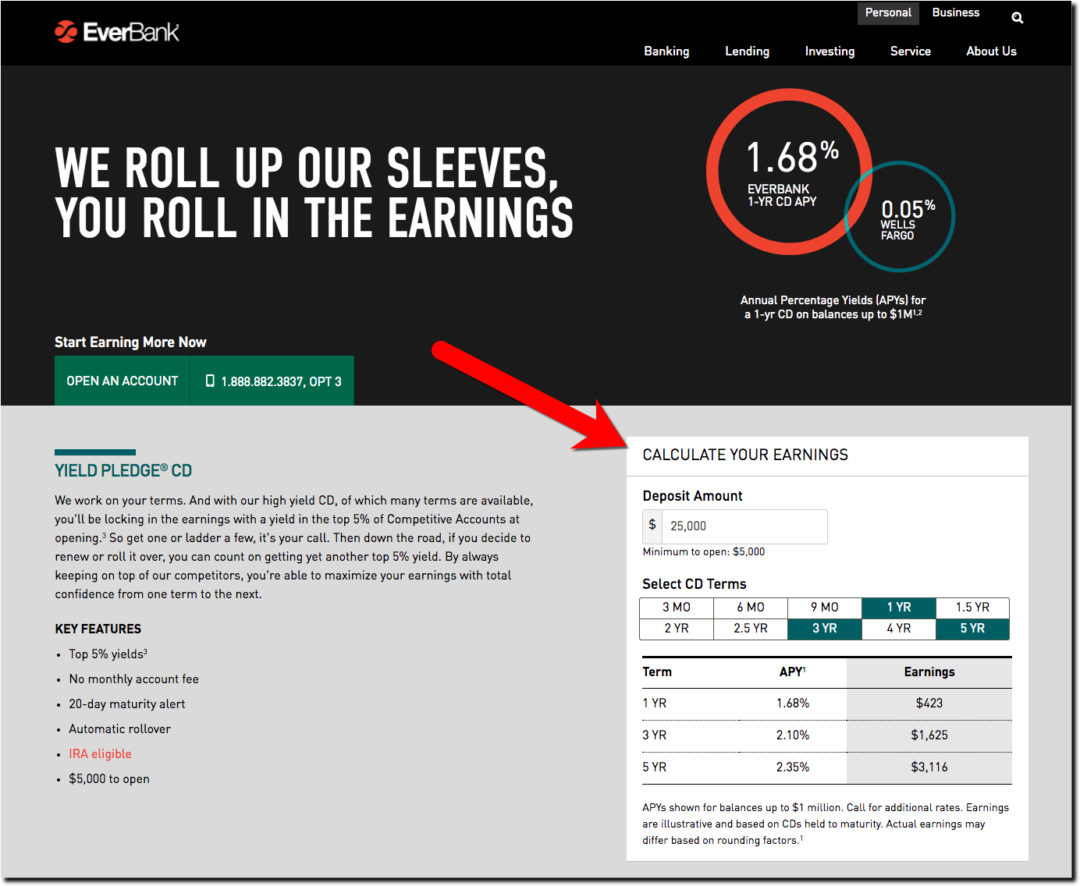Select the 3 MO CD term
This screenshot has width=1080, height=886.
tap(676, 607)
